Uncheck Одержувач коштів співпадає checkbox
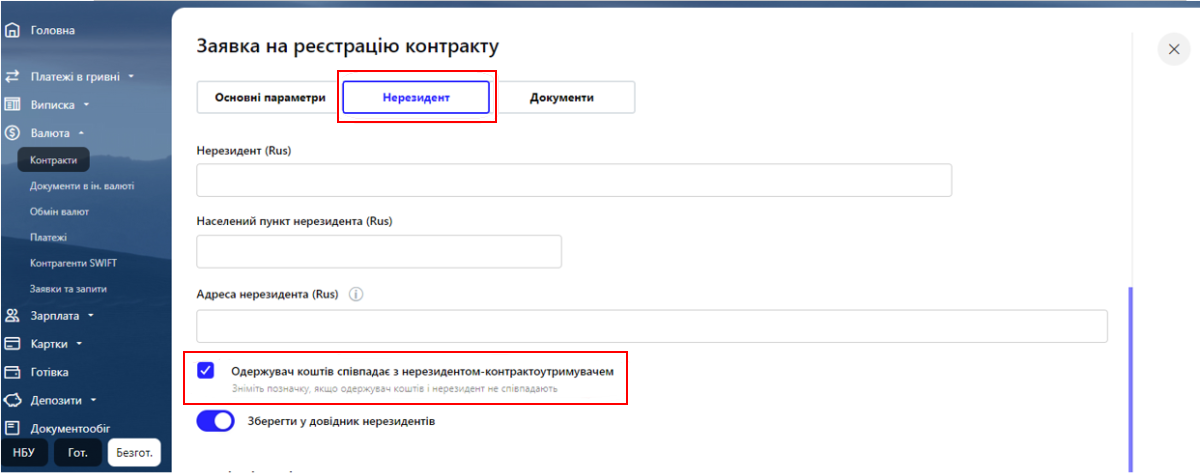 click(206, 370)
